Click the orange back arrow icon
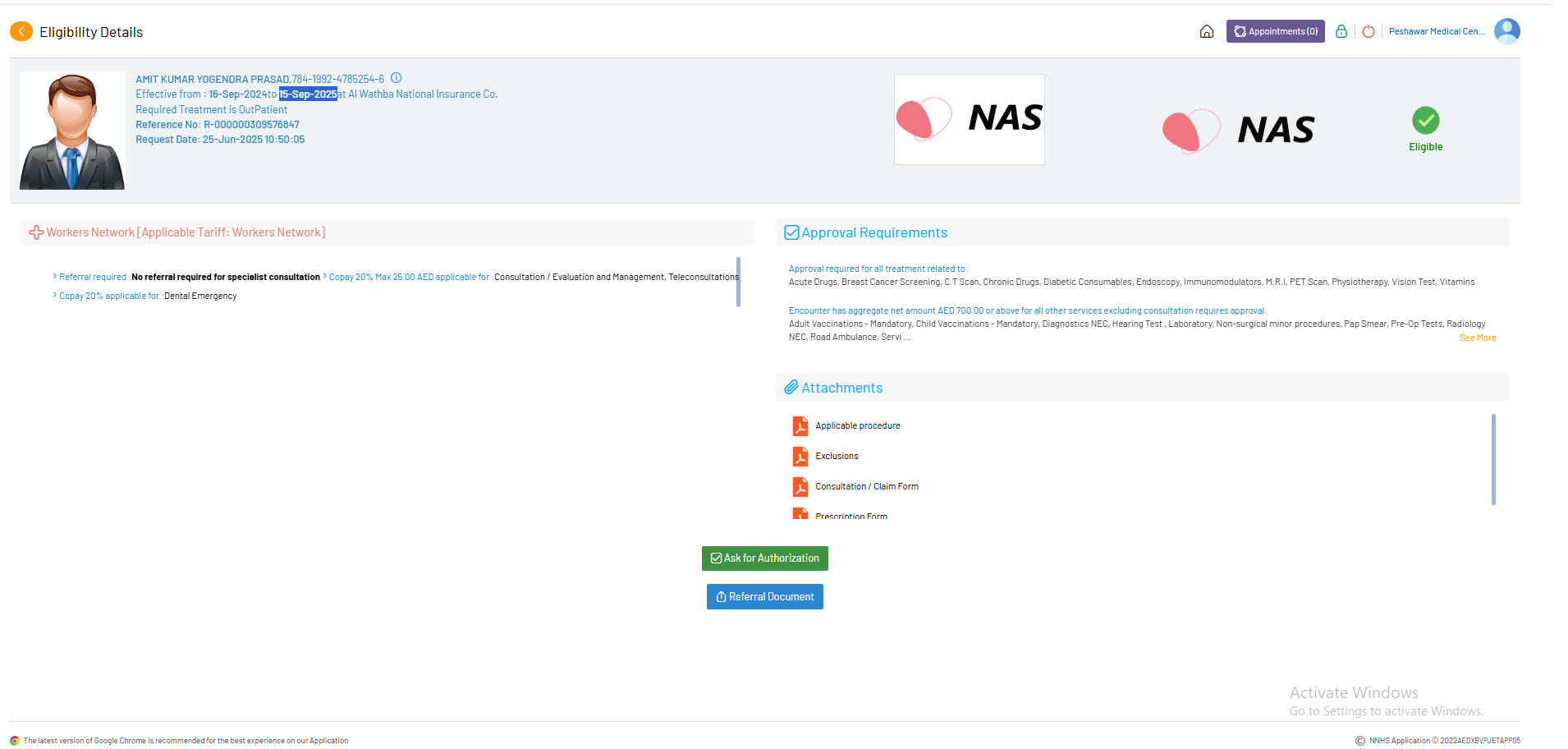This screenshot has width=1568, height=749. [x=21, y=31]
